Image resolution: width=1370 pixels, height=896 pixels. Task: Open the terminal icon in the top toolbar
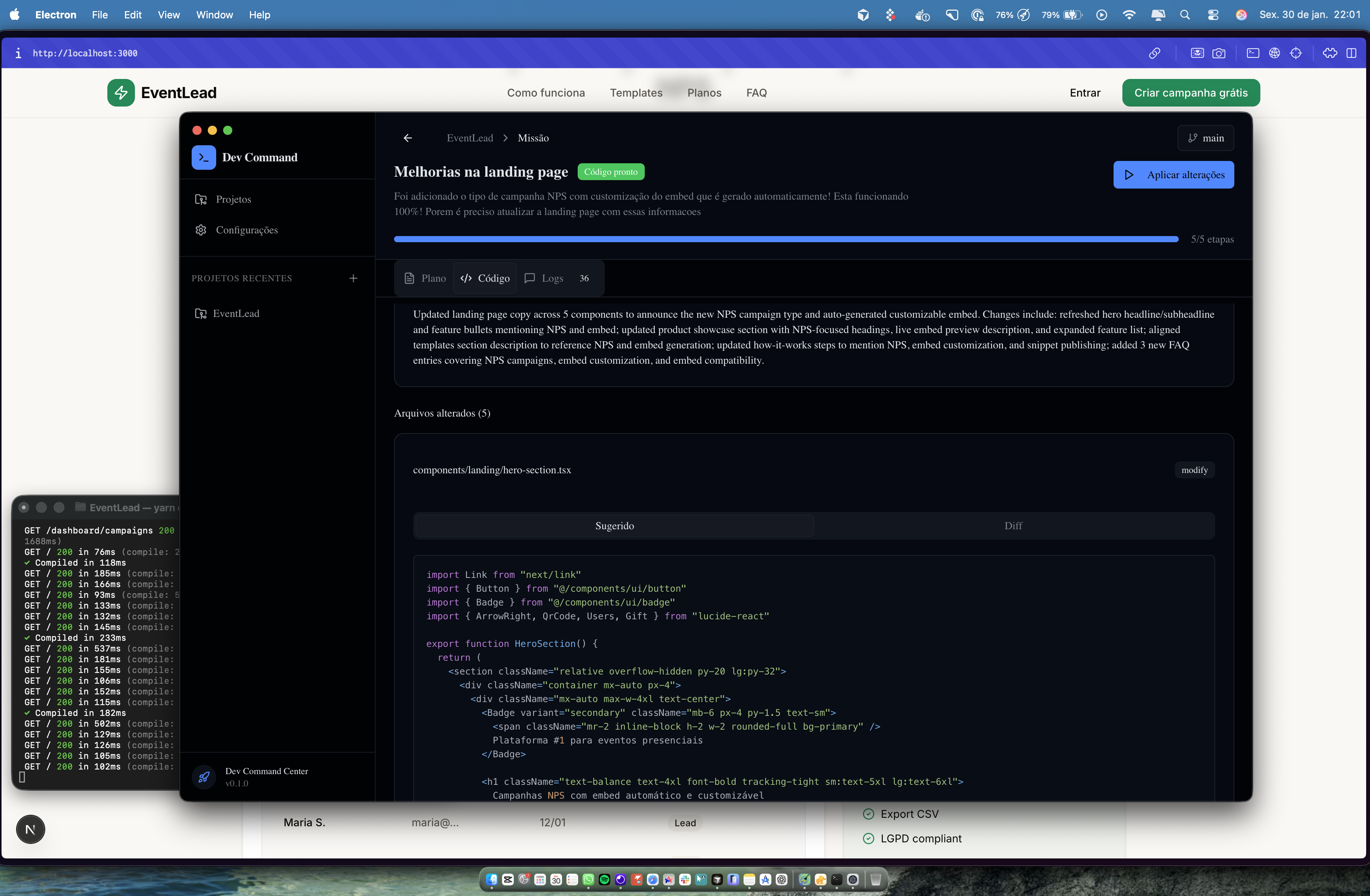point(1253,53)
